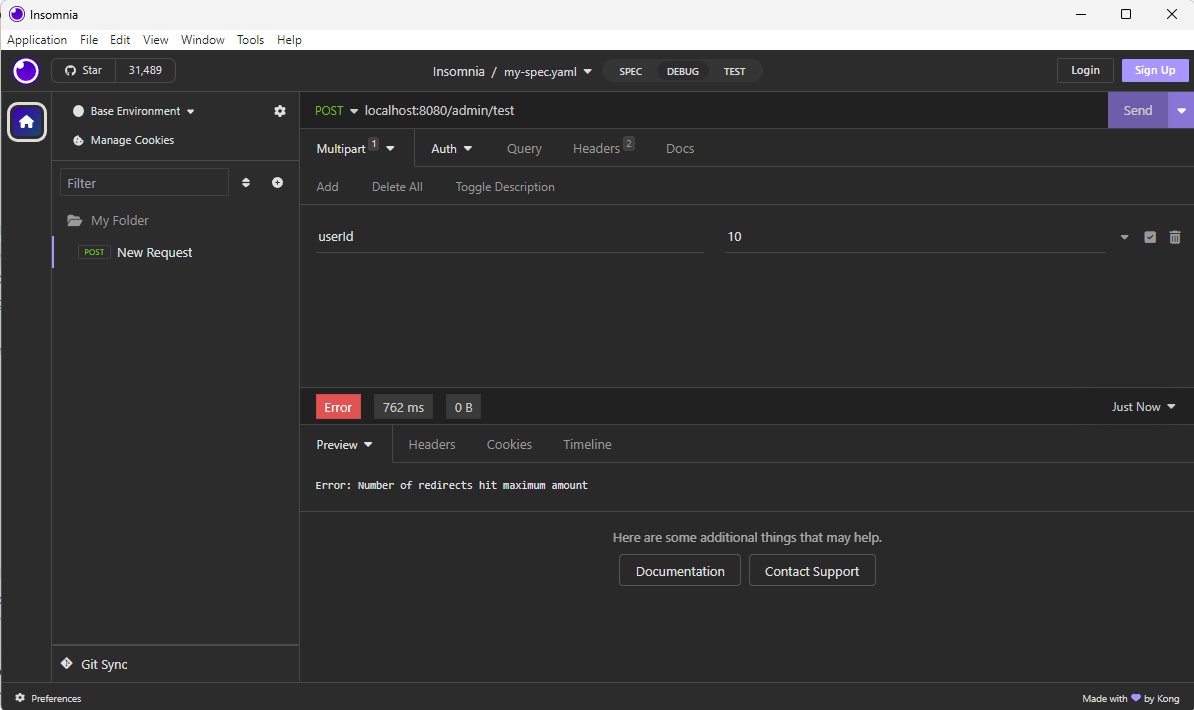Delete the userId row with trash icon
Screen dimensions: 1194x710
[x=1174, y=237]
